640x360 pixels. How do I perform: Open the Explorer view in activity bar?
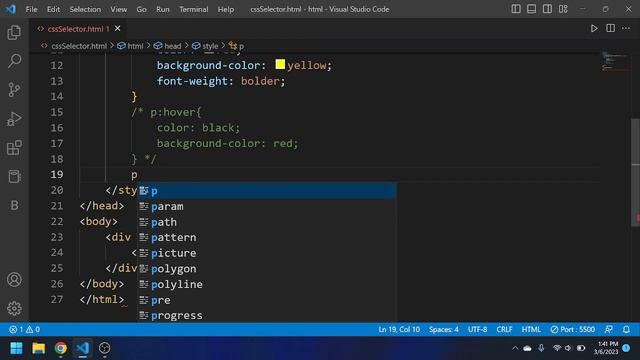point(14,33)
